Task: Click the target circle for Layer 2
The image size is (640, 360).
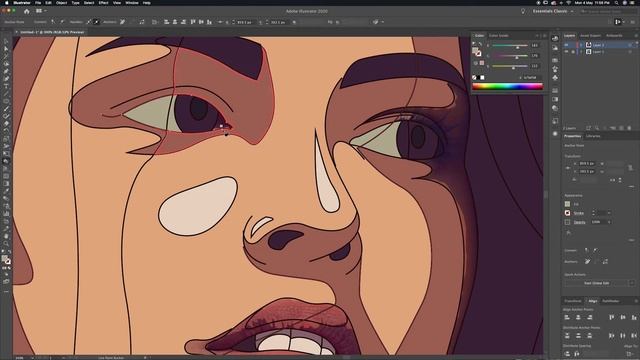Action: pyautogui.click(x=631, y=45)
